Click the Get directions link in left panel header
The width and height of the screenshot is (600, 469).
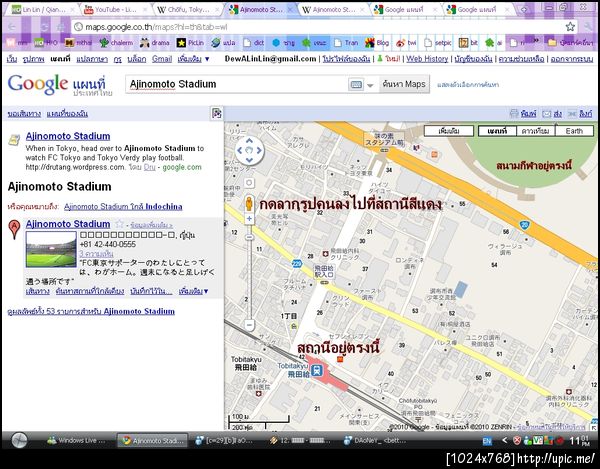point(24,114)
